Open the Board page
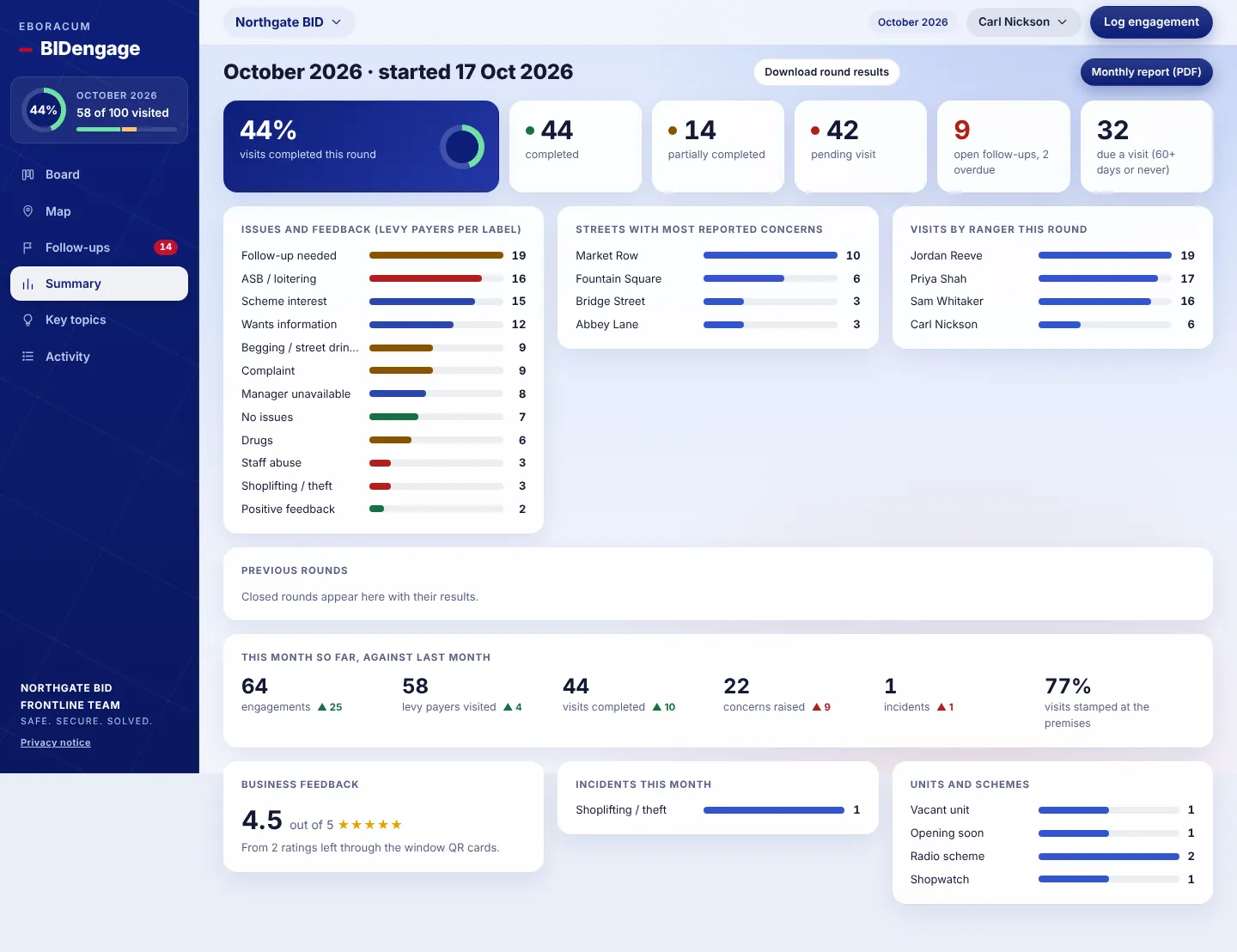This screenshot has width=1237, height=952. pyautogui.click(x=99, y=174)
